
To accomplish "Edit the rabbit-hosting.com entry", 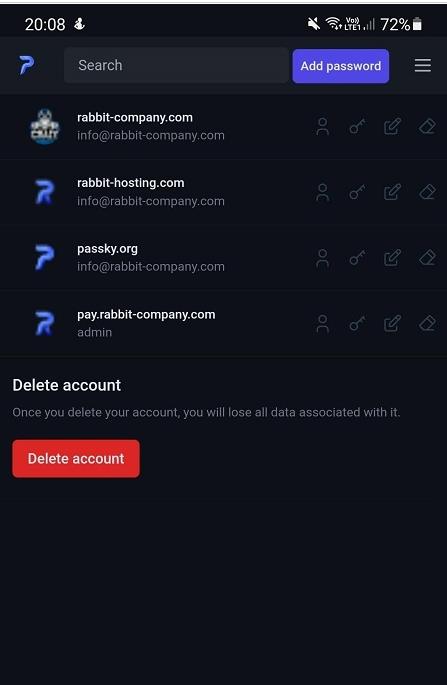I will click(392, 192).
